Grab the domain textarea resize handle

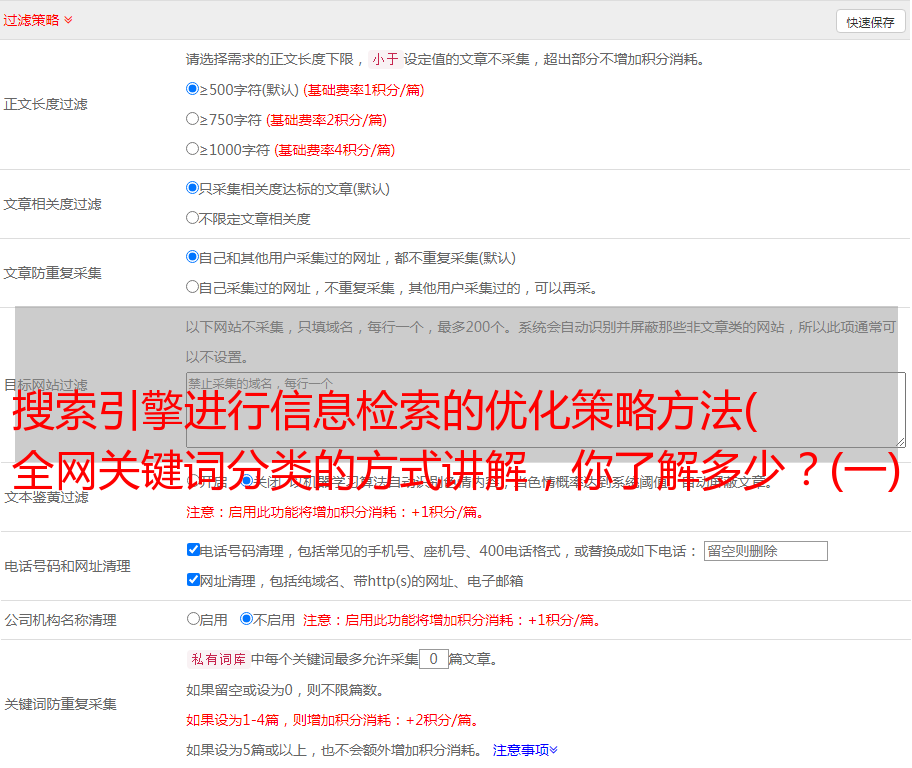[x=900, y=441]
